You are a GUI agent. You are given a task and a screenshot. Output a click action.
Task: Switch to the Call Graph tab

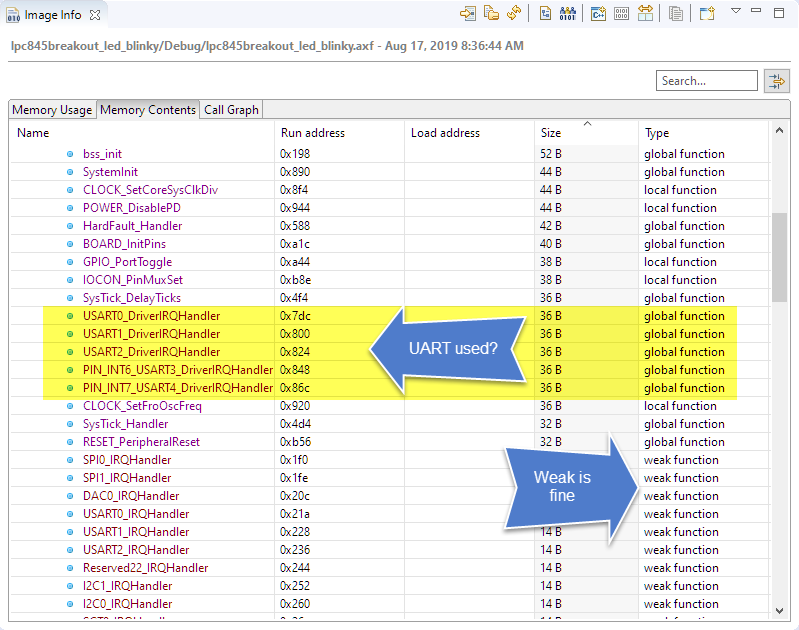coord(231,110)
